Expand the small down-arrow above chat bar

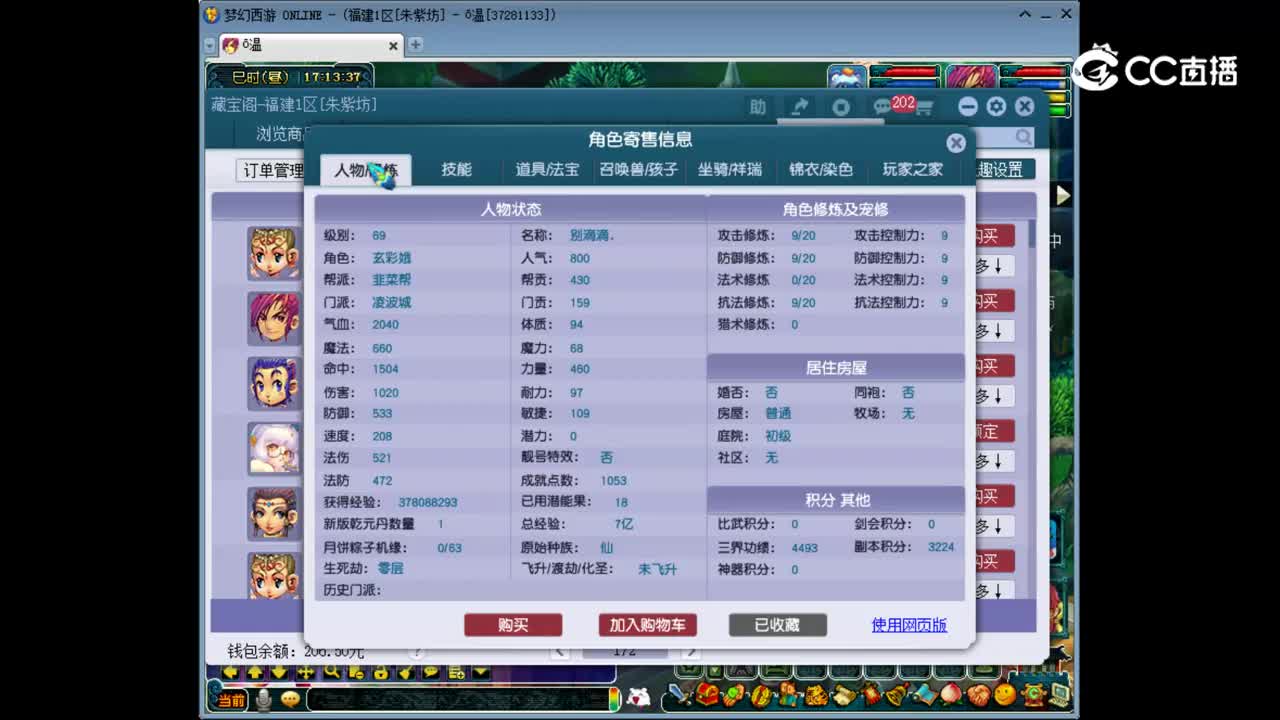pyautogui.click(x=481, y=673)
